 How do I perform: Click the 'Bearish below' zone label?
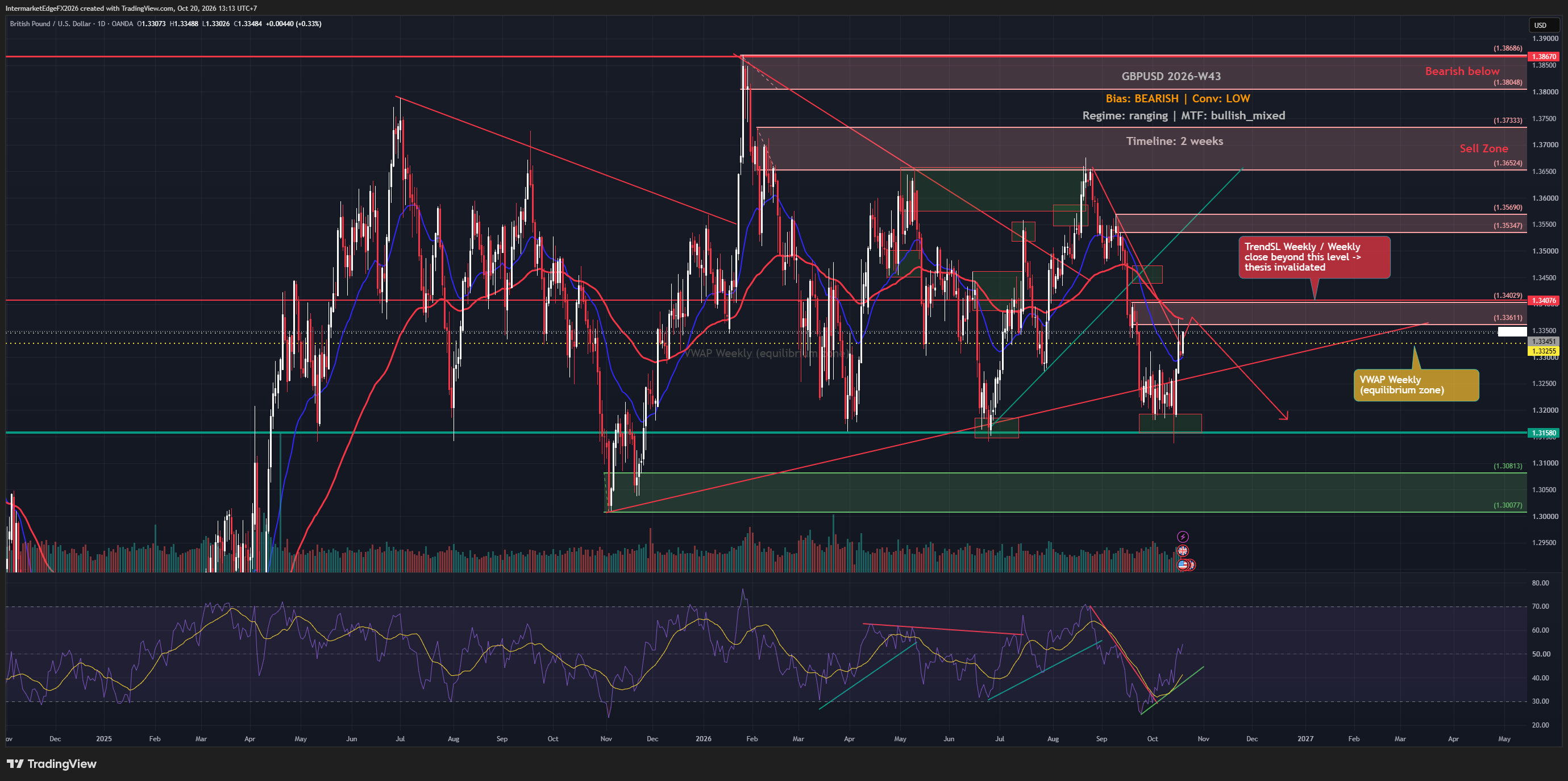[1462, 71]
